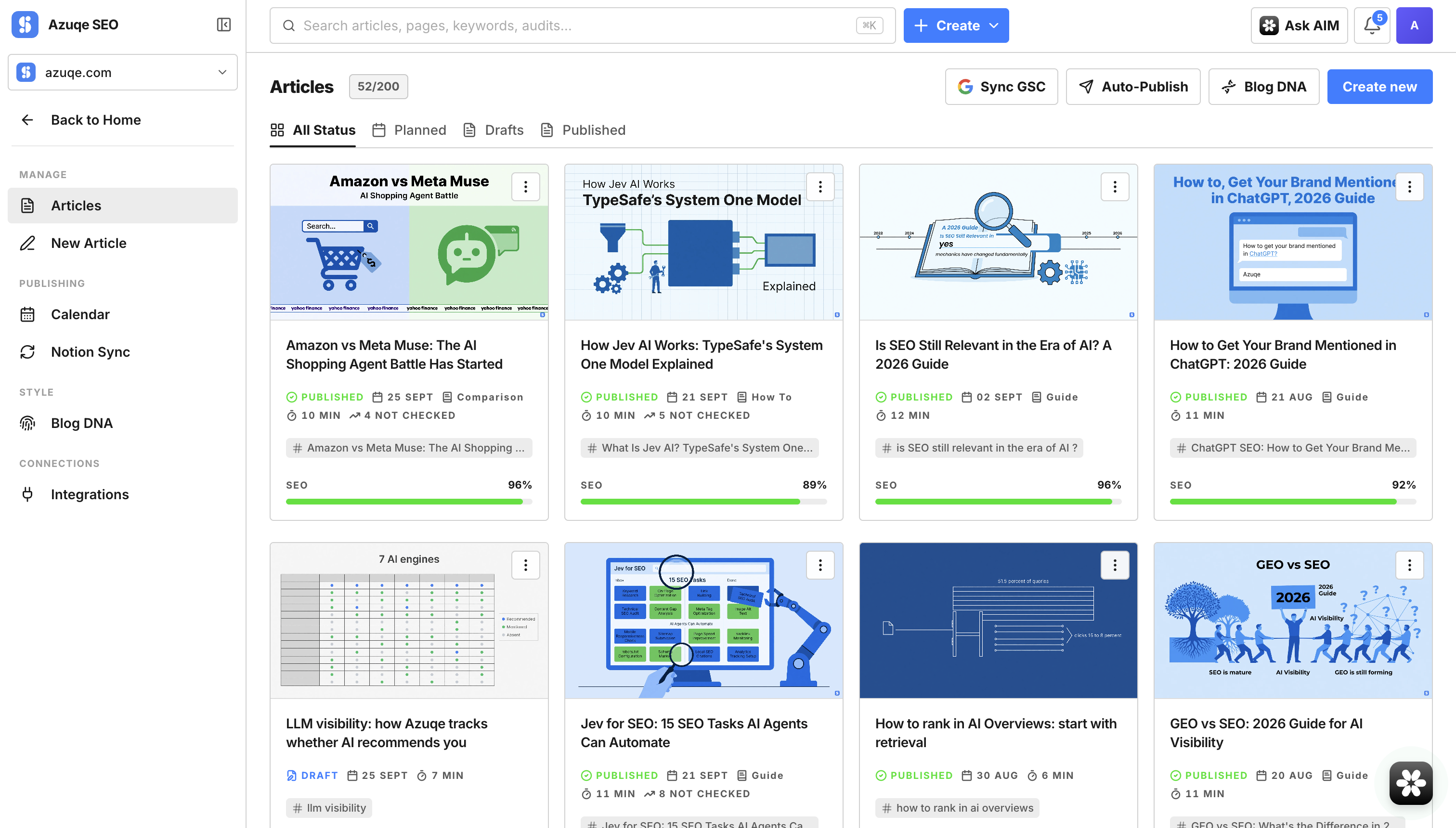
Task: Click the back arrow icon beside Back to Home
Action: 27,120
